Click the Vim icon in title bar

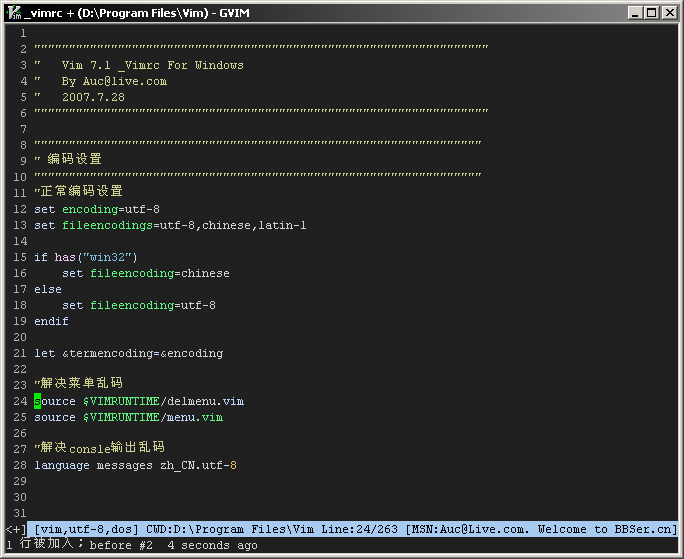pyautogui.click(x=14, y=12)
